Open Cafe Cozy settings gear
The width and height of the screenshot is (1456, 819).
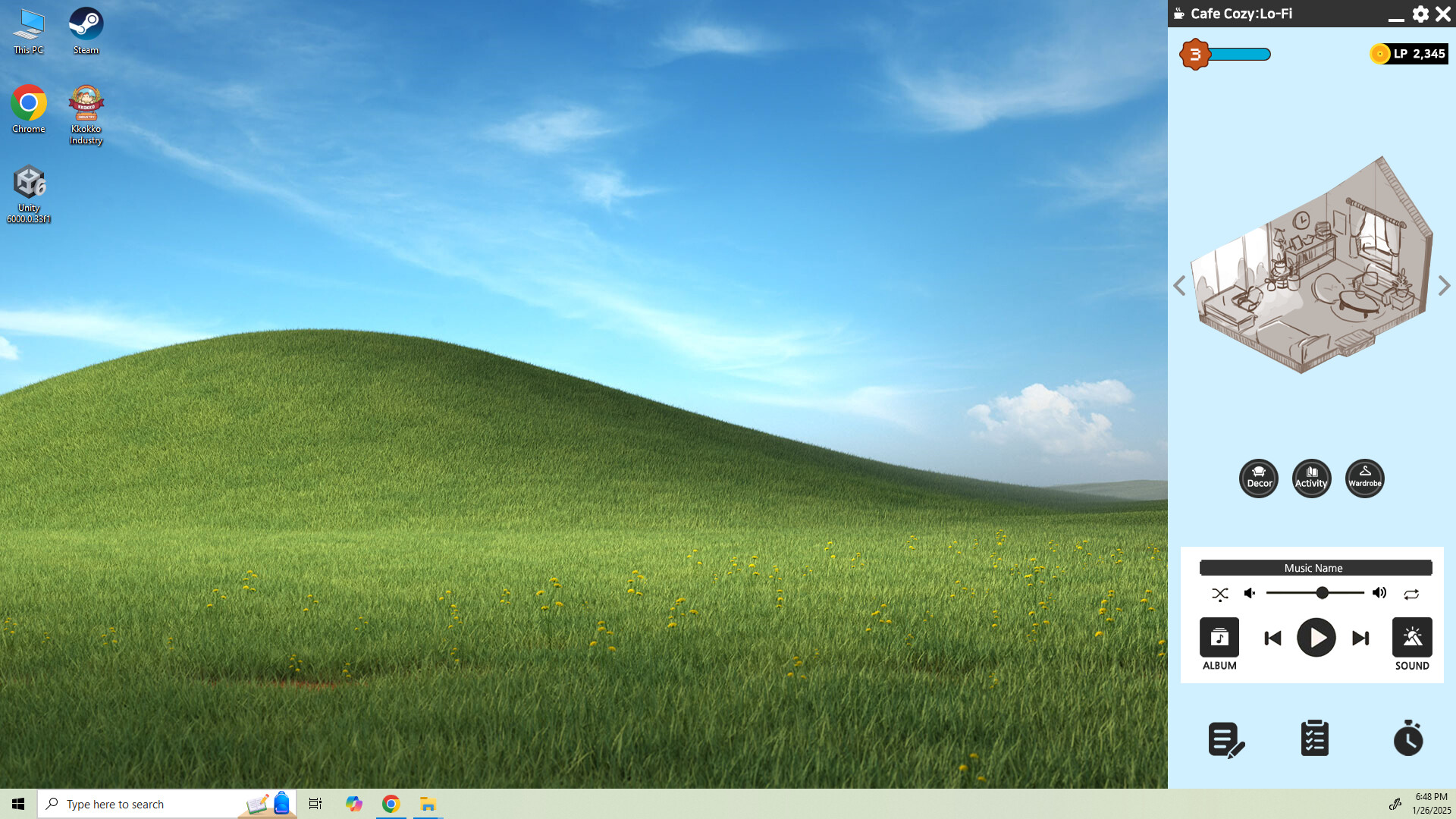pos(1420,14)
